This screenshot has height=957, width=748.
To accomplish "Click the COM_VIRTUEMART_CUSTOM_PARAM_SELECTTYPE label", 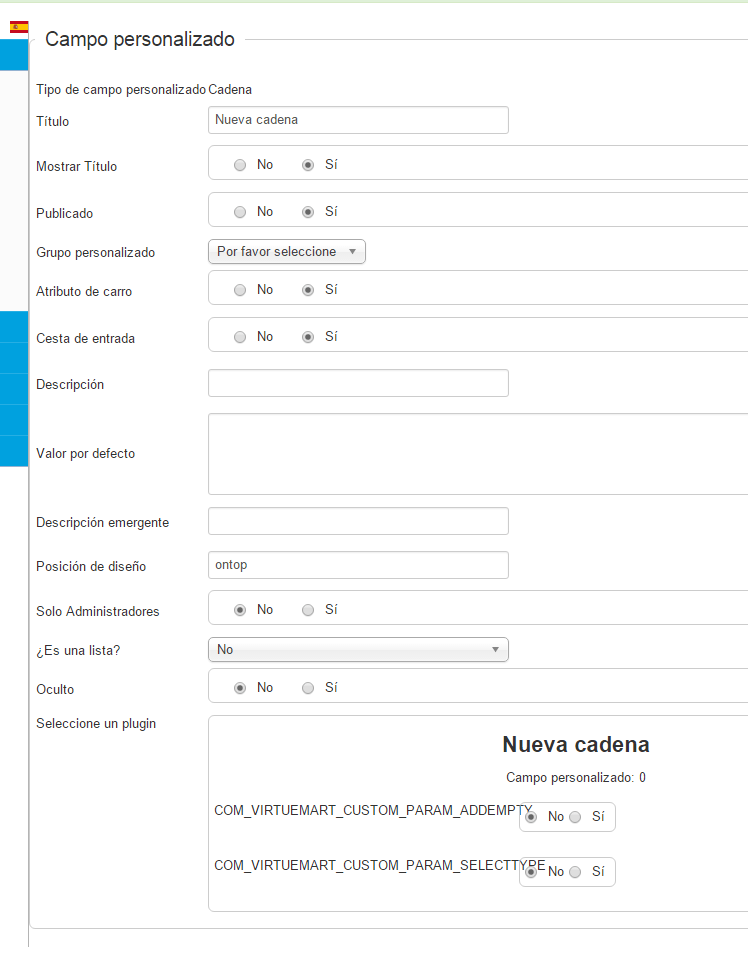I will (379, 865).
